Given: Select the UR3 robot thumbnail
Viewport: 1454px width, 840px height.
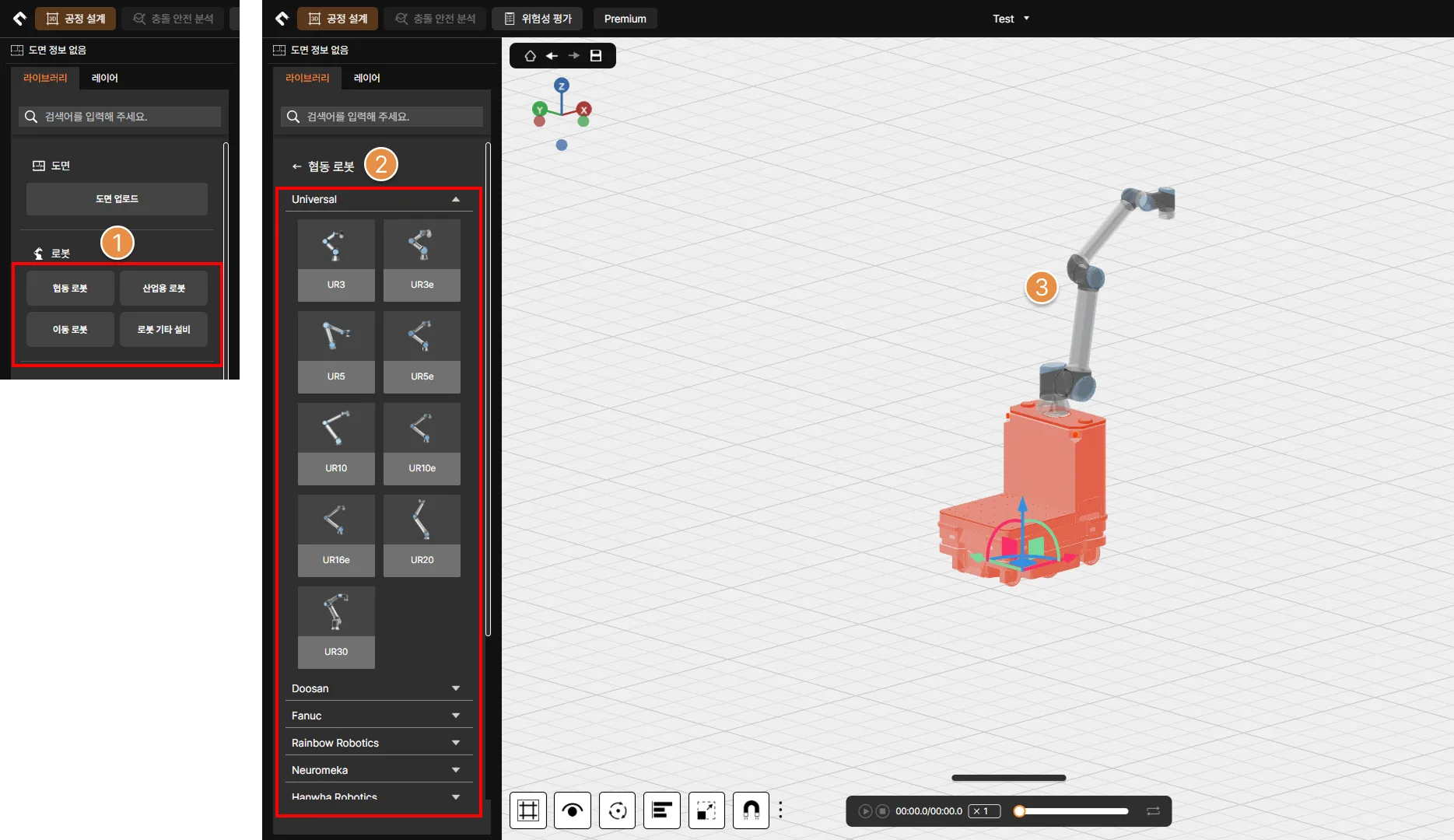Looking at the screenshot, I should click(x=336, y=260).
